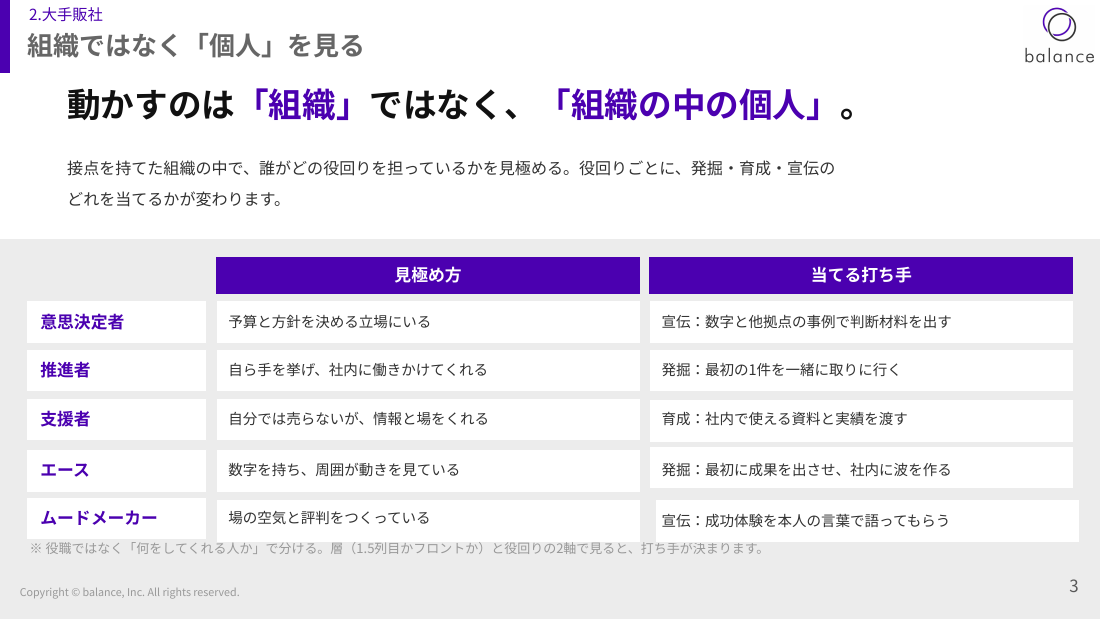Click the footnote starting ※ 役職ではなく
The image size is (1100, 619).
398,548
